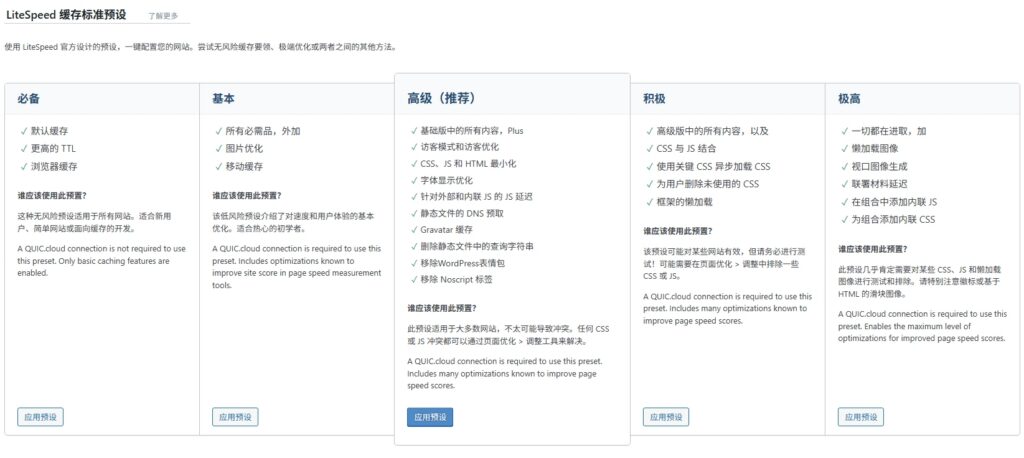The image size is (1024, 458).
Task: Click the 字体显示优化 line
Action: click(x=447, y=180)
